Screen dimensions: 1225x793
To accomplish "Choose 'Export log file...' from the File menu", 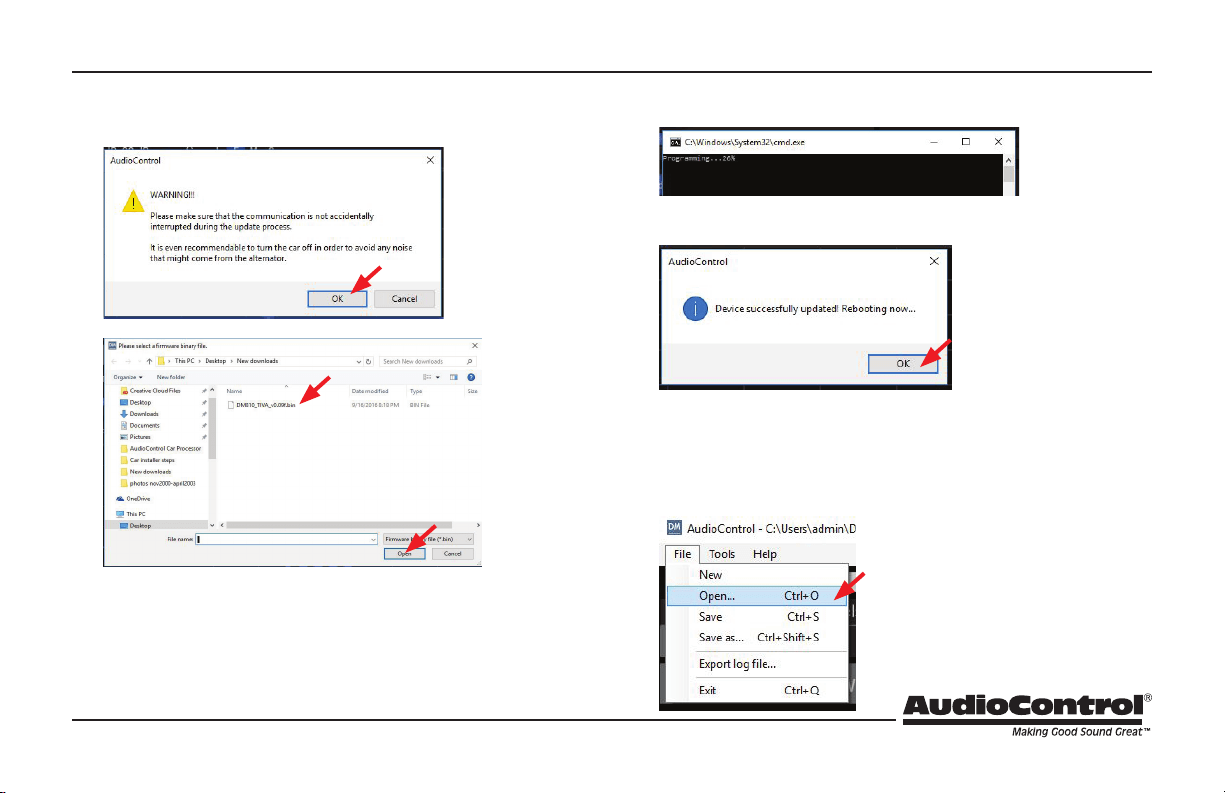I will 756,664.
